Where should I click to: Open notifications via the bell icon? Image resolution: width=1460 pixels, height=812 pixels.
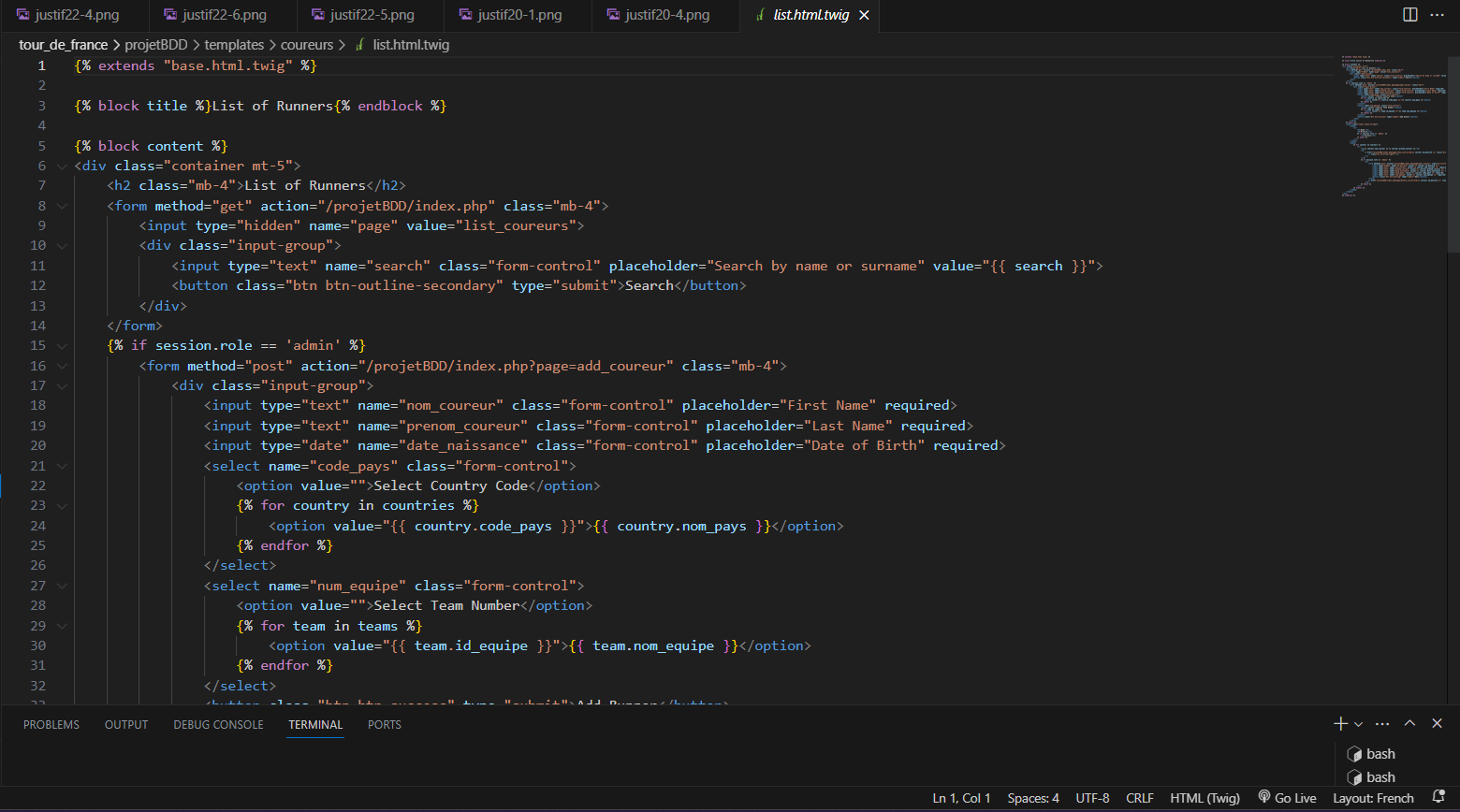coord(1438,797)
